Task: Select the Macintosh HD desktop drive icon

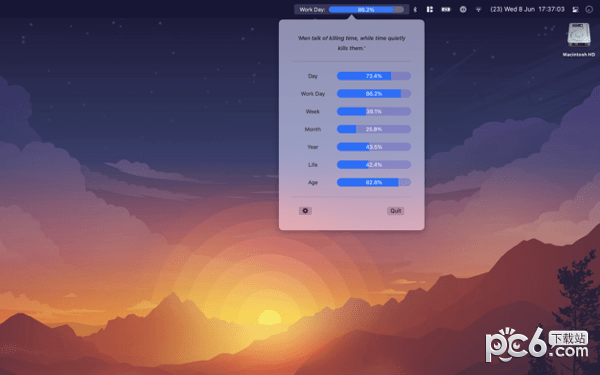Action: tap(579, 35)
